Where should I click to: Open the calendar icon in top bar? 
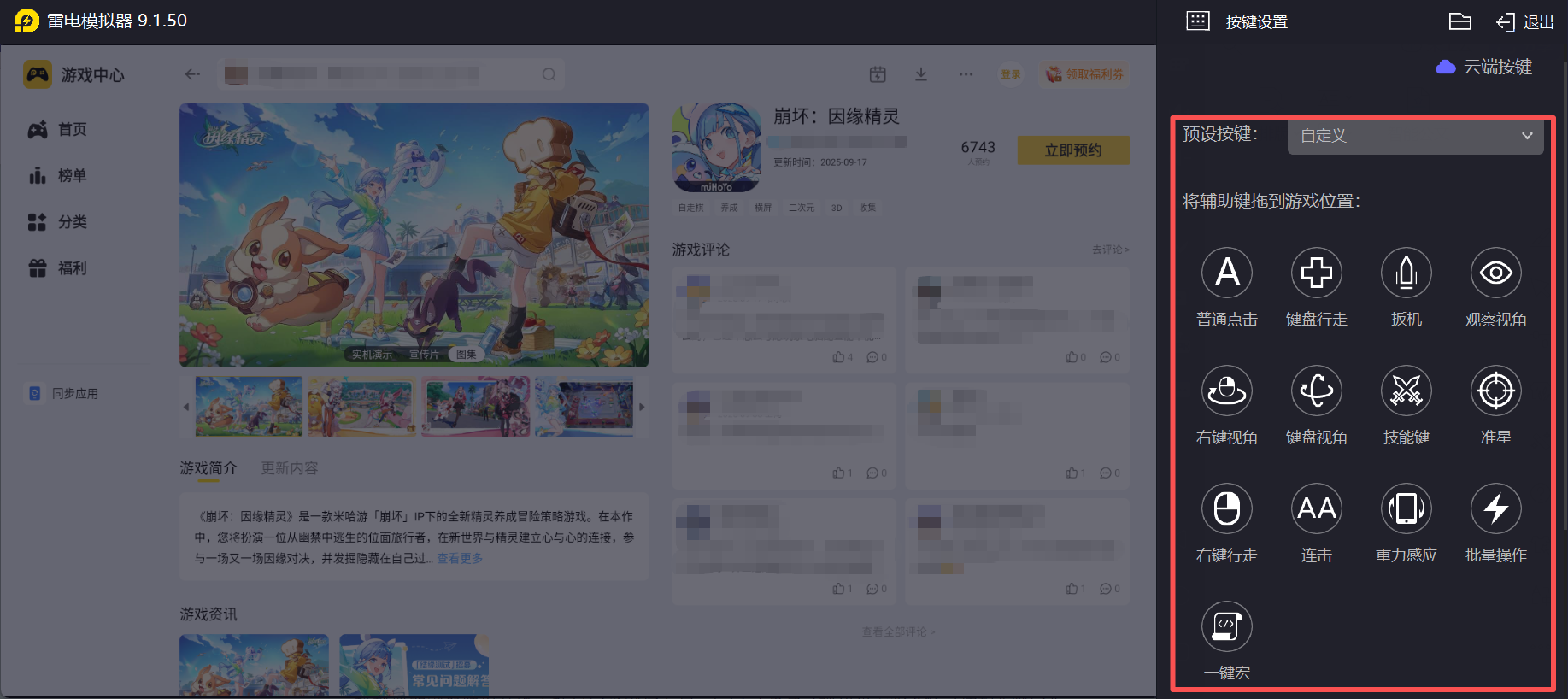(x=878, y=74)
